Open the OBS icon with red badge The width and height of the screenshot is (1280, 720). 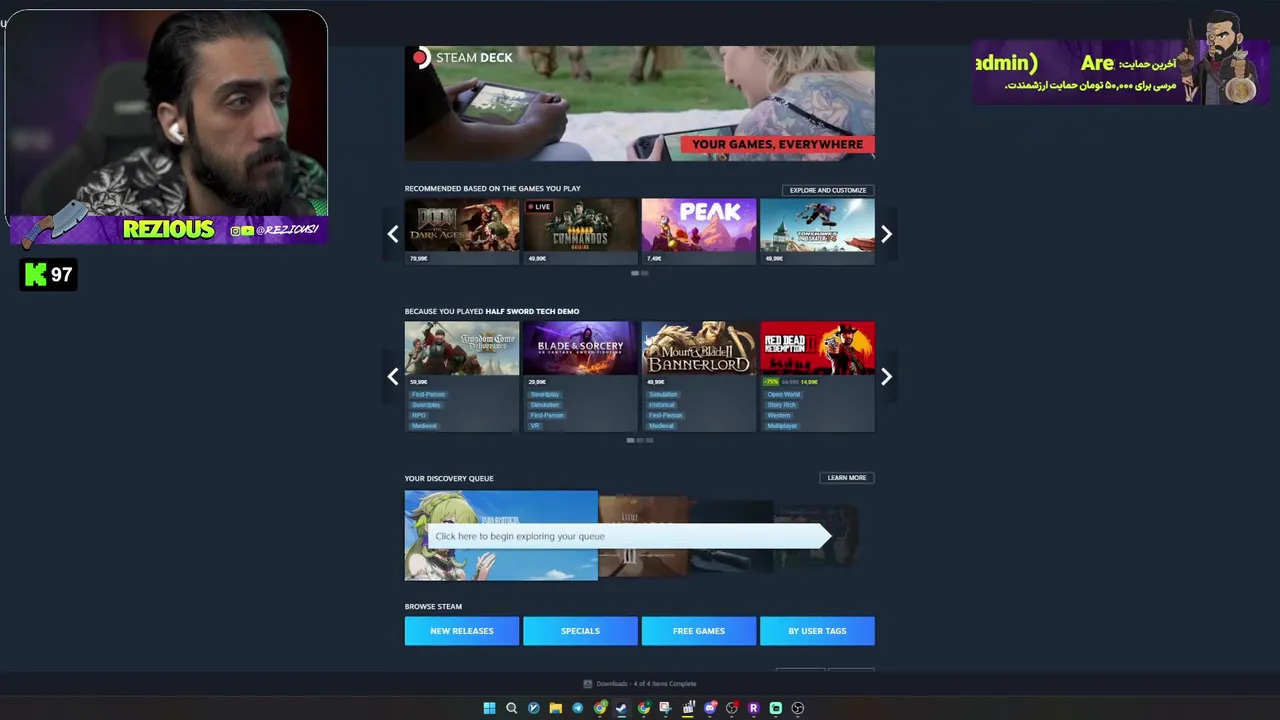[x=732, y=708]
